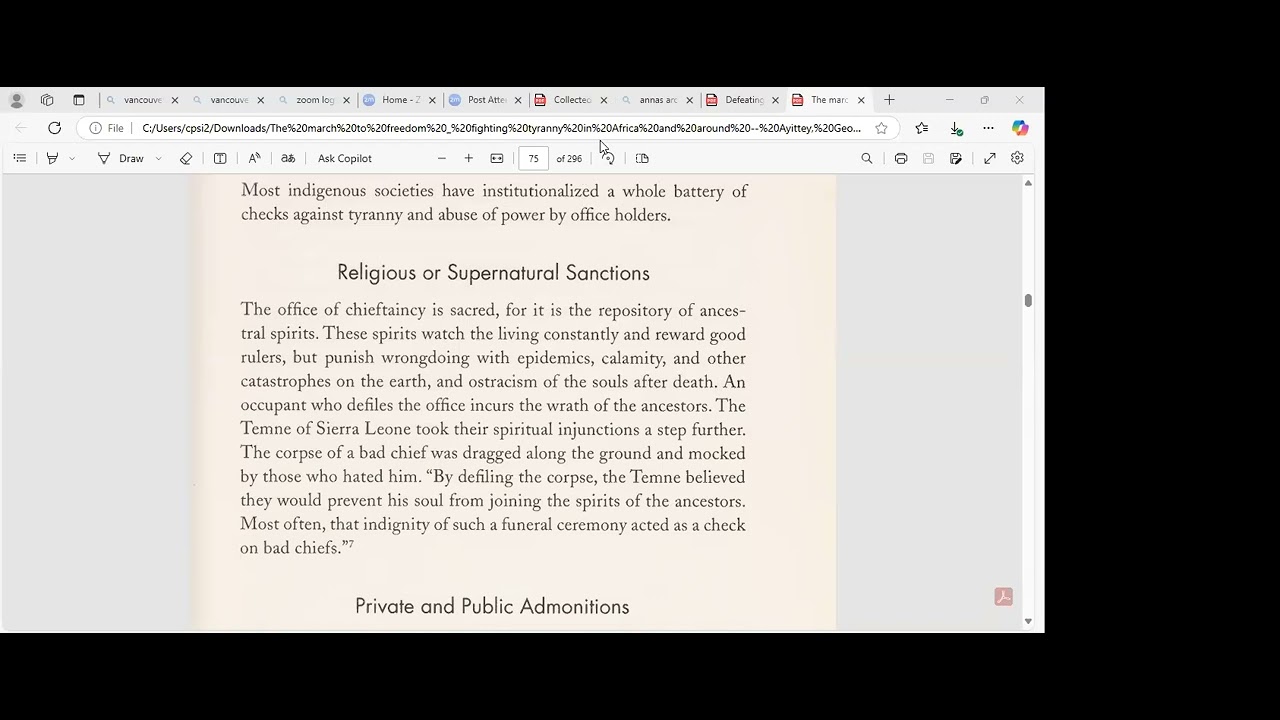Close the 'Home - Z' tab
1280x720 pixels.
coord(432,100)
